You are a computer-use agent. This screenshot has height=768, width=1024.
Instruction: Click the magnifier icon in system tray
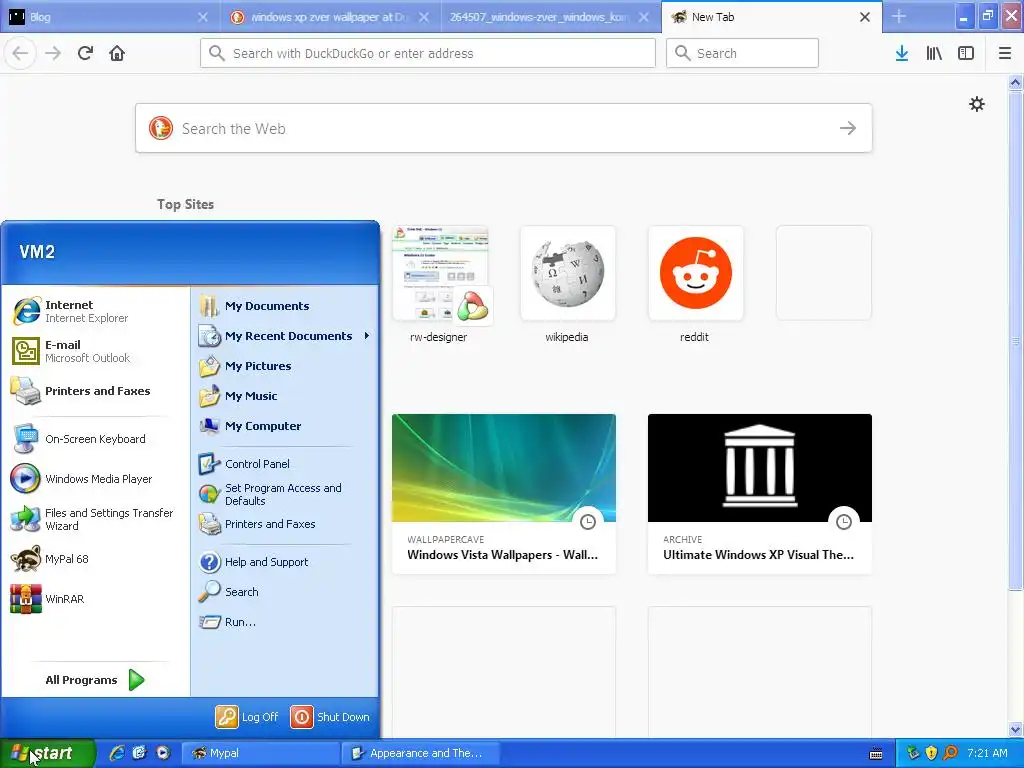click(950, 753)
